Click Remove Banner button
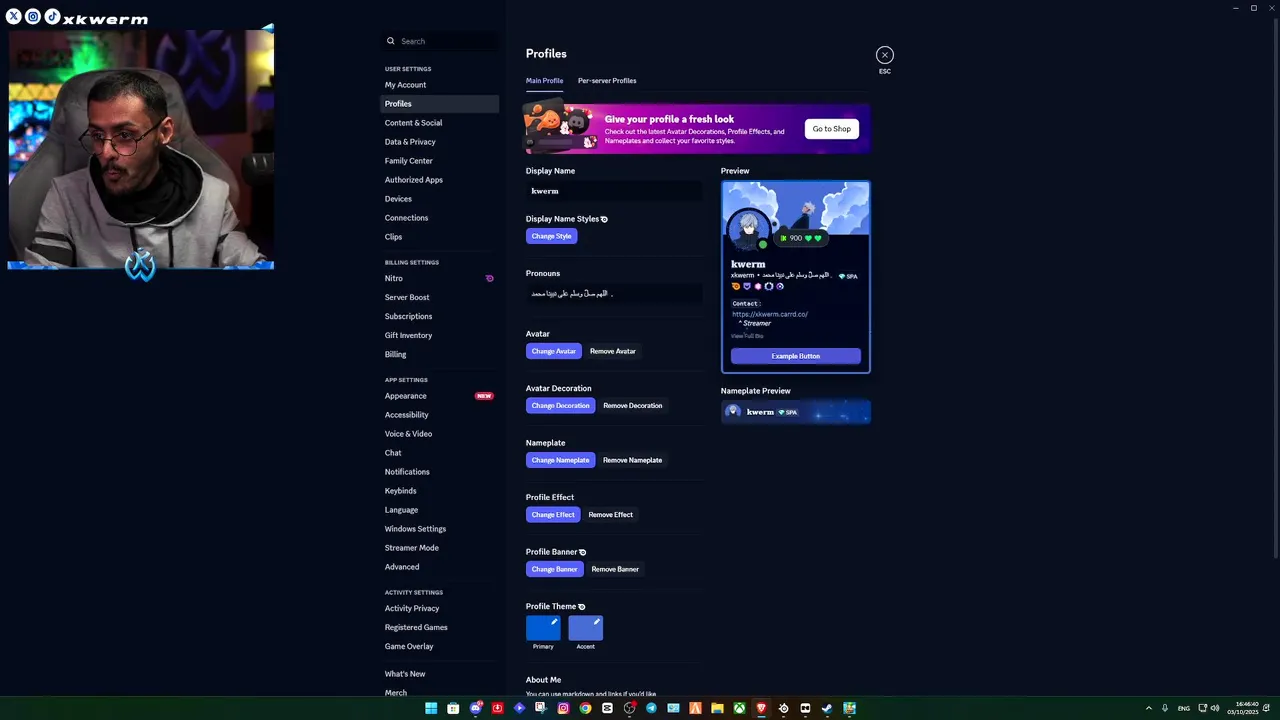The height and width of the screenshot is (720, 1280). [615, 569]
